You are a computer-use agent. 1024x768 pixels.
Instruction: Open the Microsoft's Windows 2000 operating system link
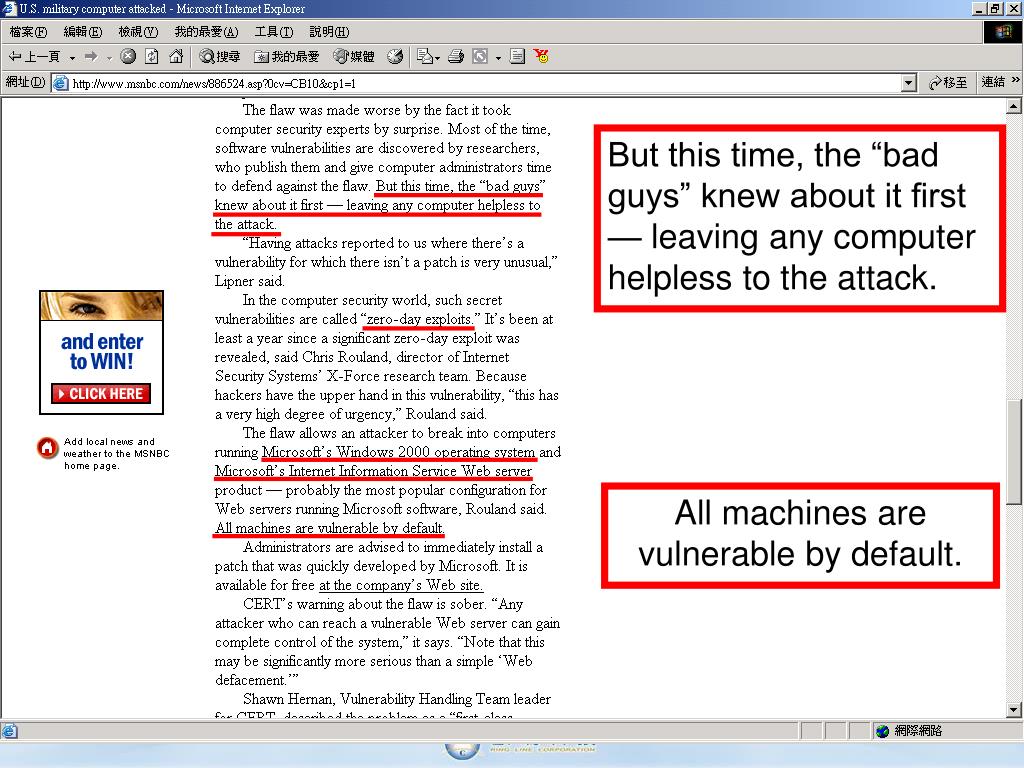pyautogui.click(x=398, y=452)
